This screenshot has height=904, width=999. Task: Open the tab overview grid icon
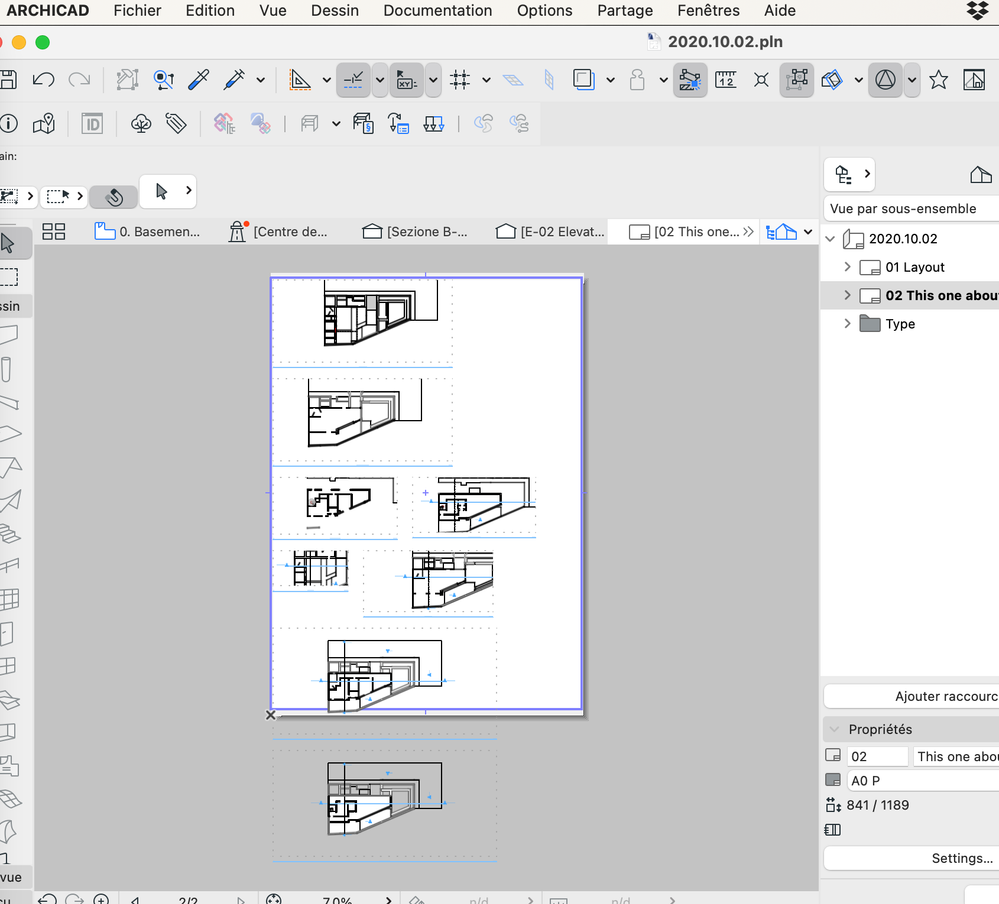click(x=54, y=232)
